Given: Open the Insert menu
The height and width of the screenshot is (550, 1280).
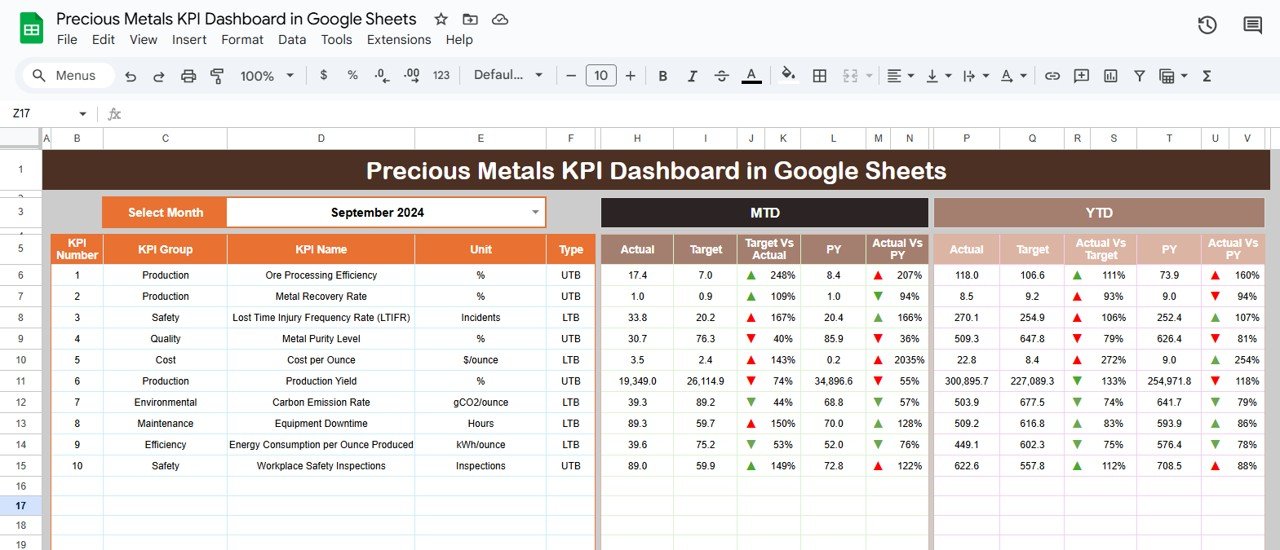Looking at the screenshot, I should pyautogui.click(x=189, y=40).
